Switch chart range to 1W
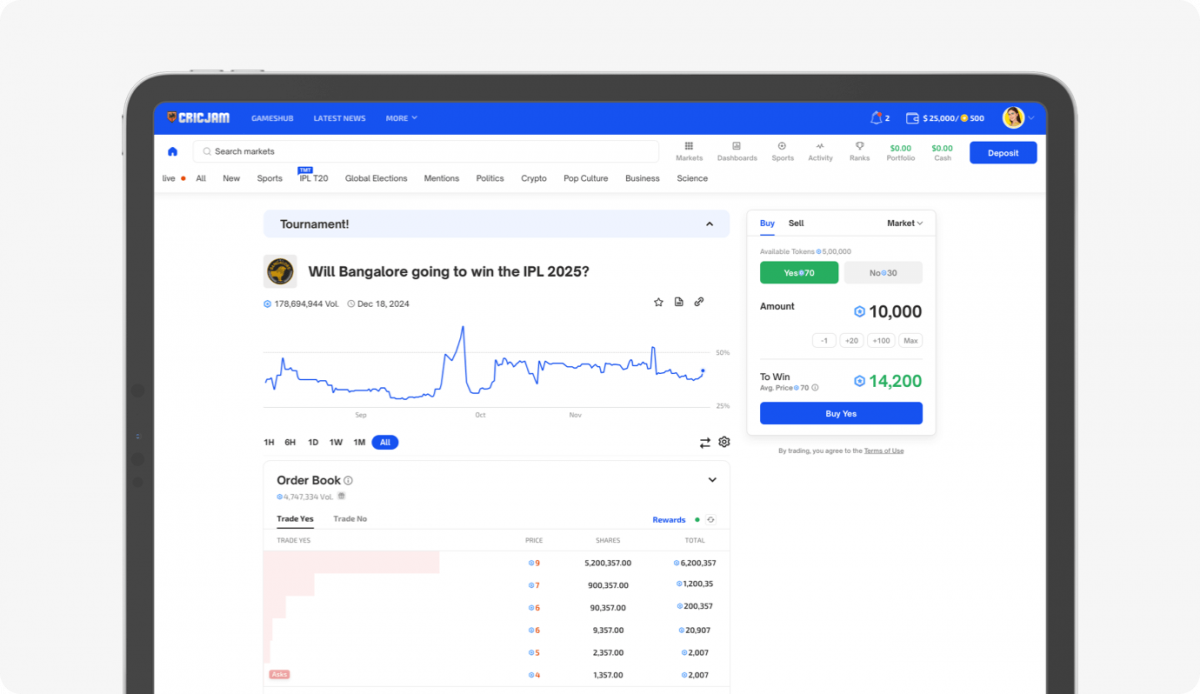This screenshot has height=694, width=1200. pos(336,442)
